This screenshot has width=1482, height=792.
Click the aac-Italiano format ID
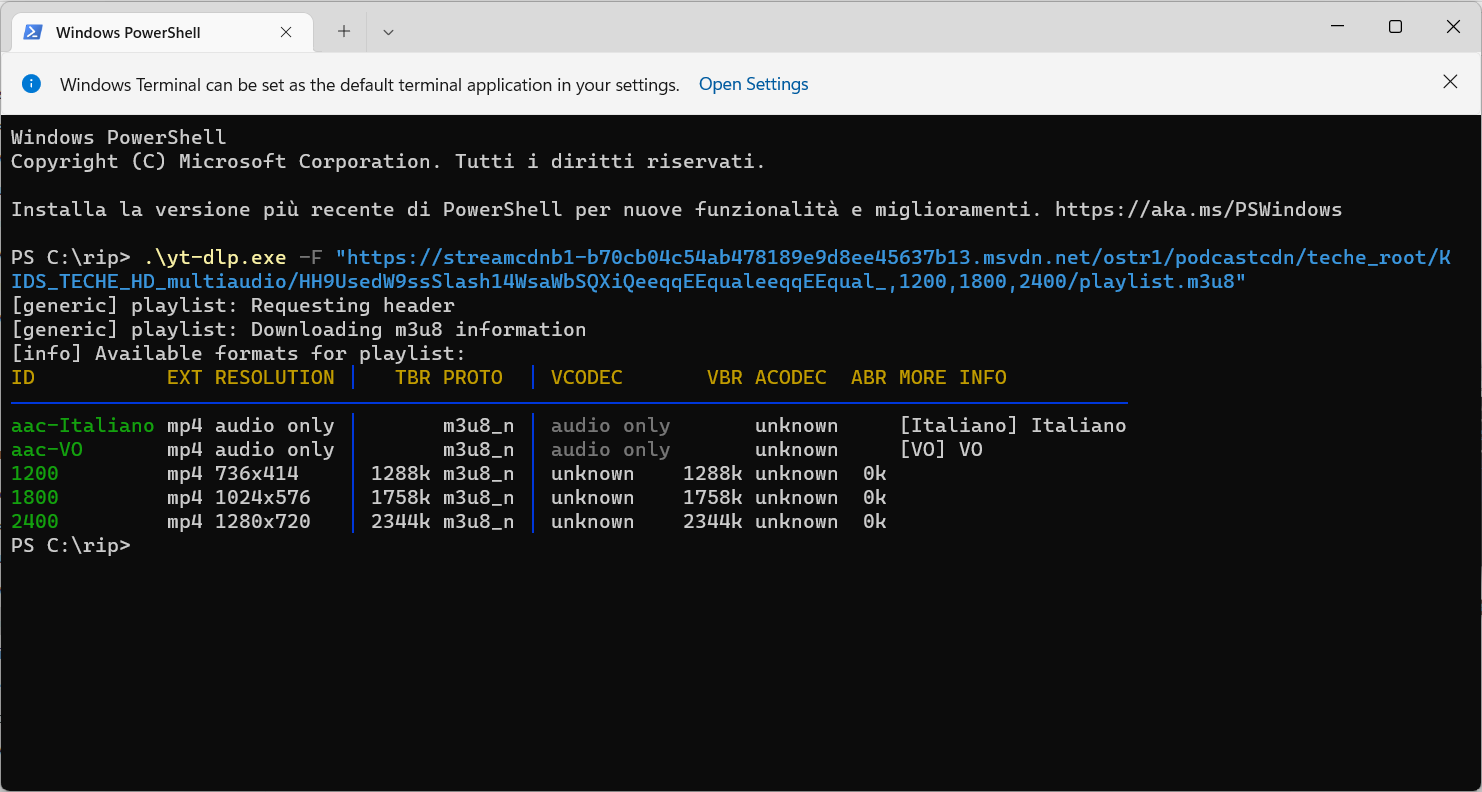tap(83, 426)
